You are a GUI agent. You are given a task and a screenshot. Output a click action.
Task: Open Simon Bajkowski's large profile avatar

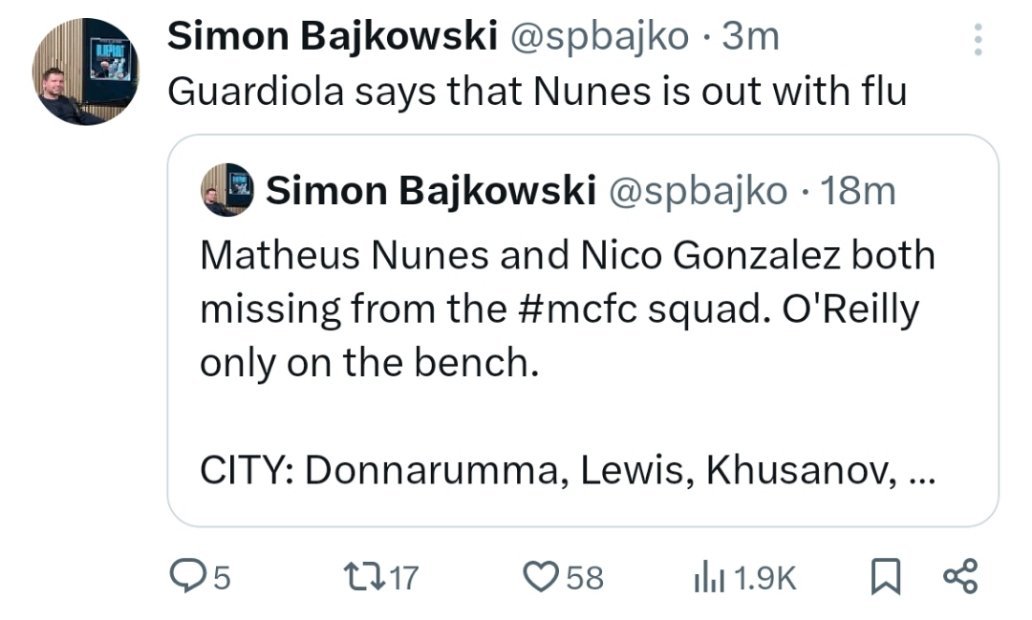tap(84, 71)
